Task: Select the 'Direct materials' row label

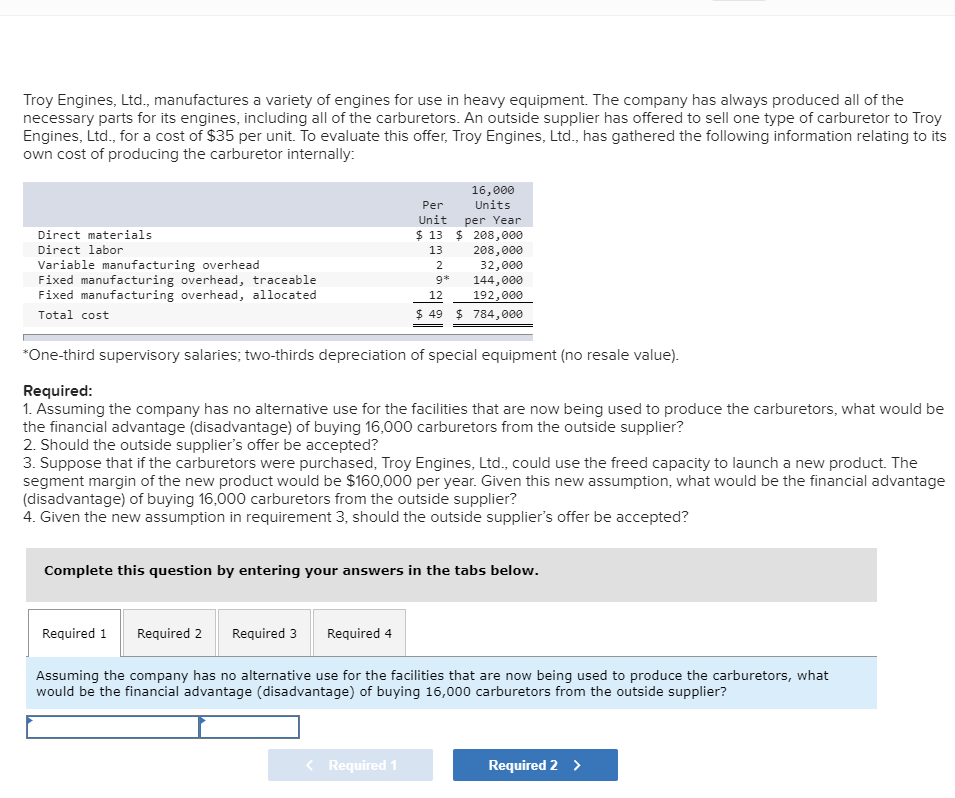Action: (94, 235)
